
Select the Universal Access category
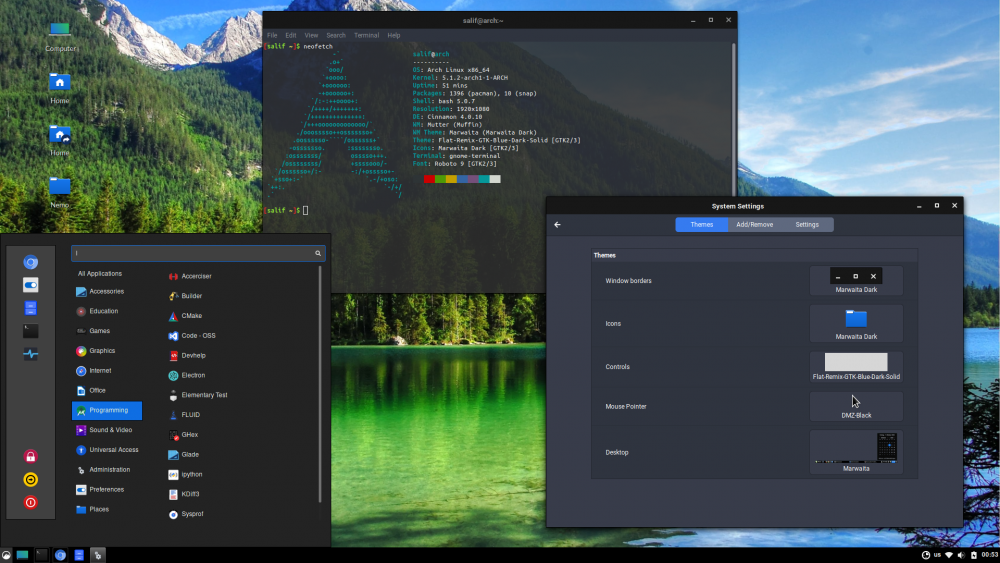[107, 450]
